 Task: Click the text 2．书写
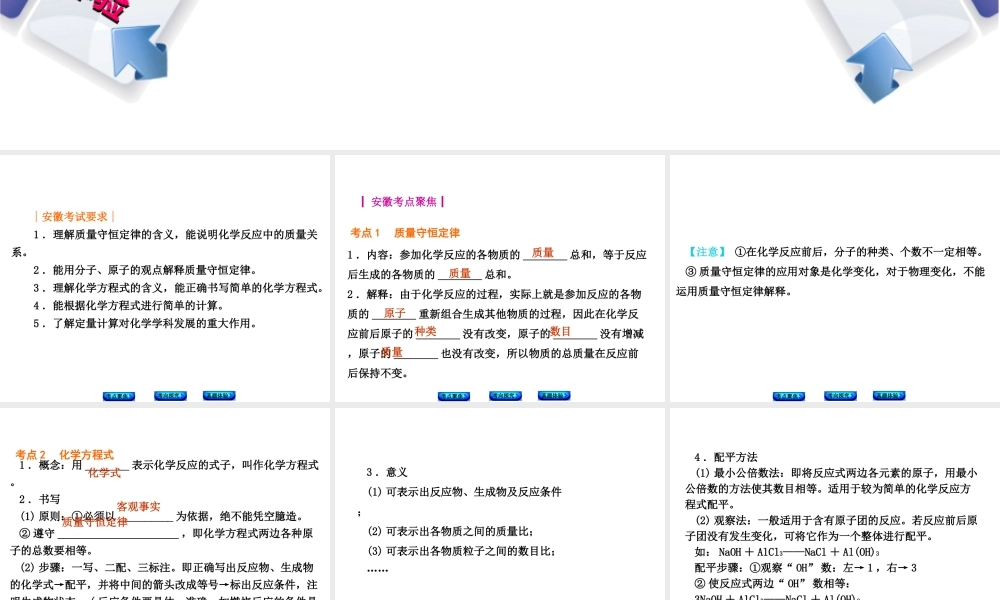(40, 499)
